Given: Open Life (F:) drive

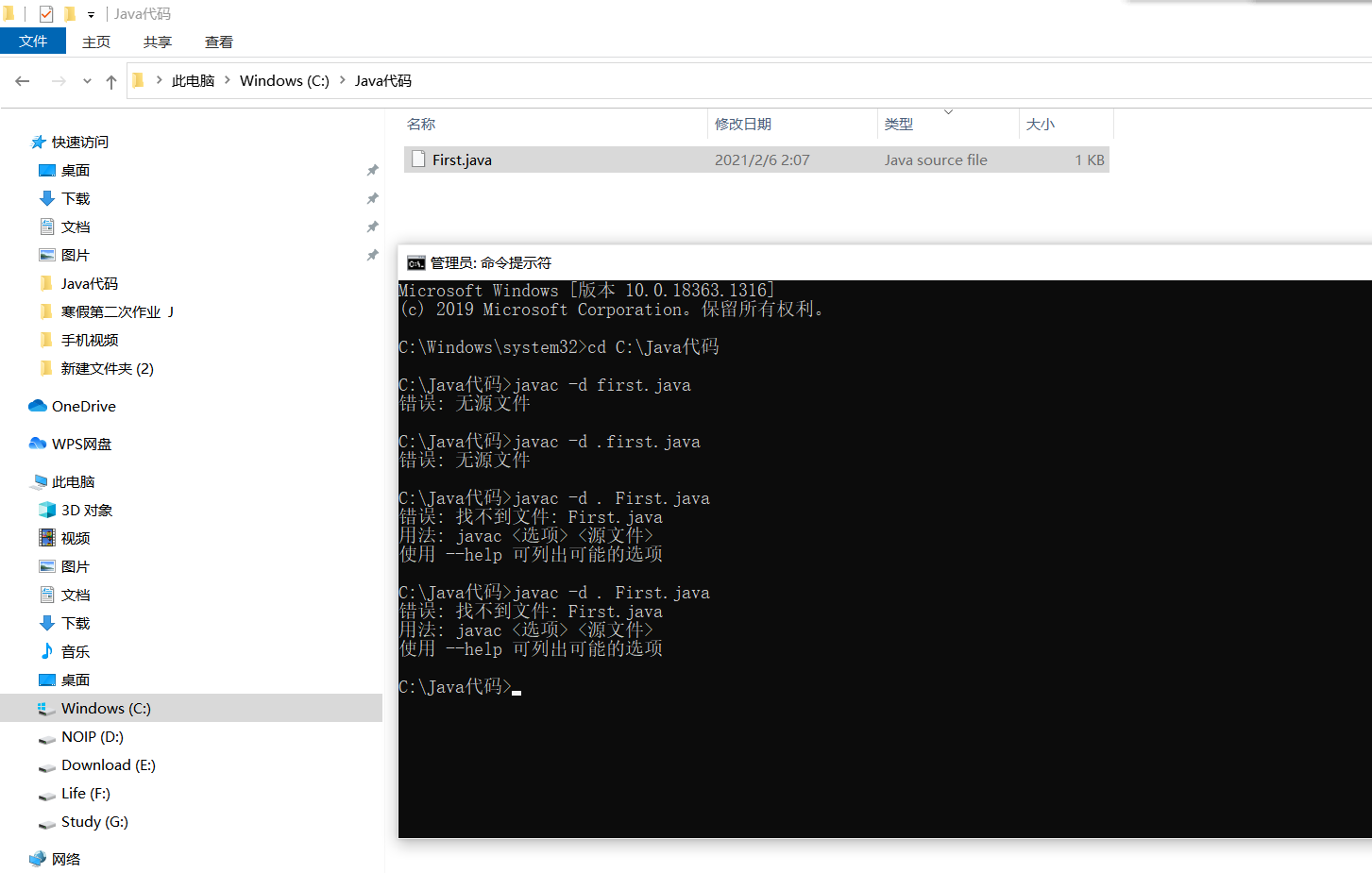Looking at the screenshot, I should point(86,793).
